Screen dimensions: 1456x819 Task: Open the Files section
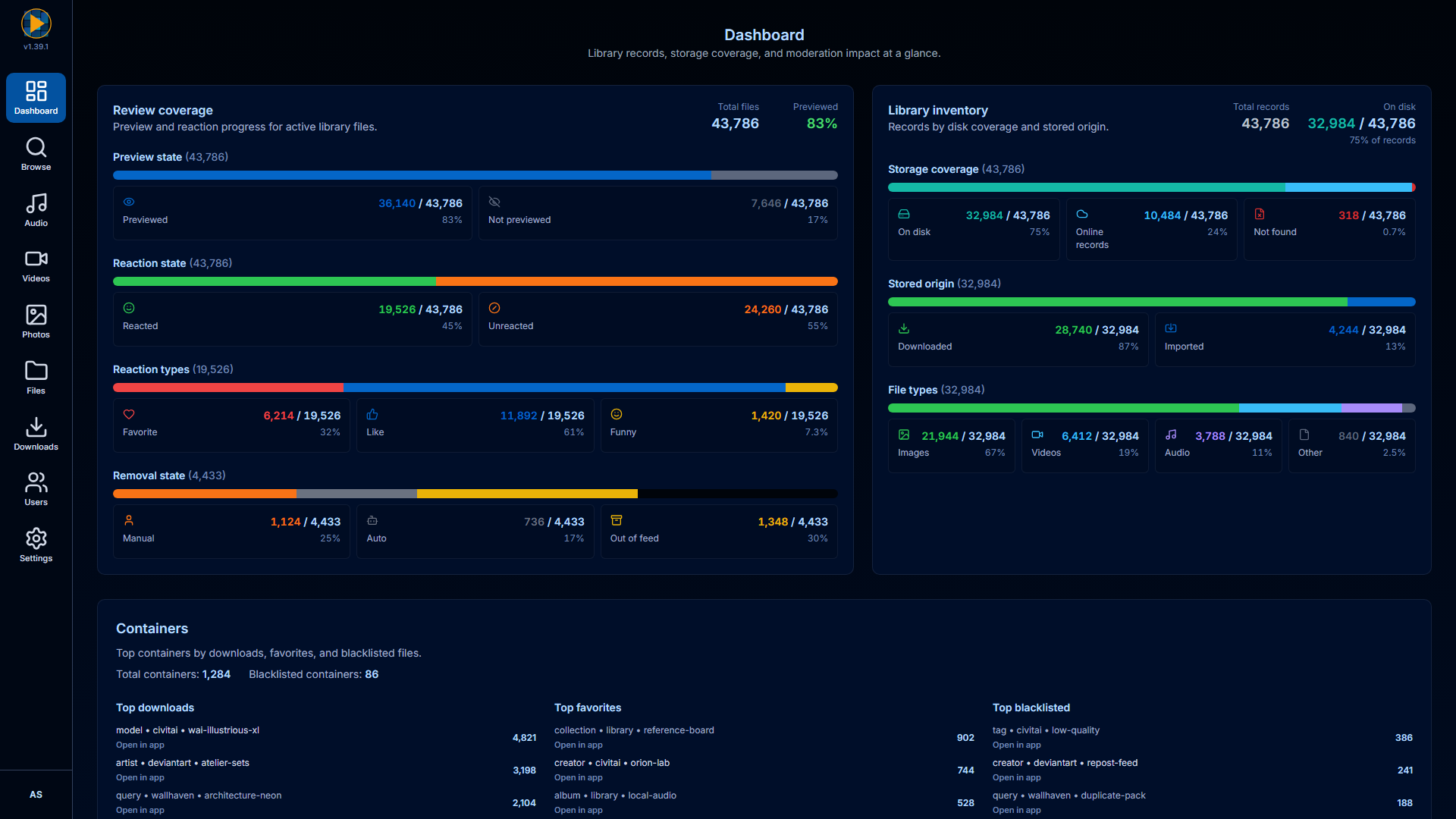pyautogui.click(x=36, y=378)
